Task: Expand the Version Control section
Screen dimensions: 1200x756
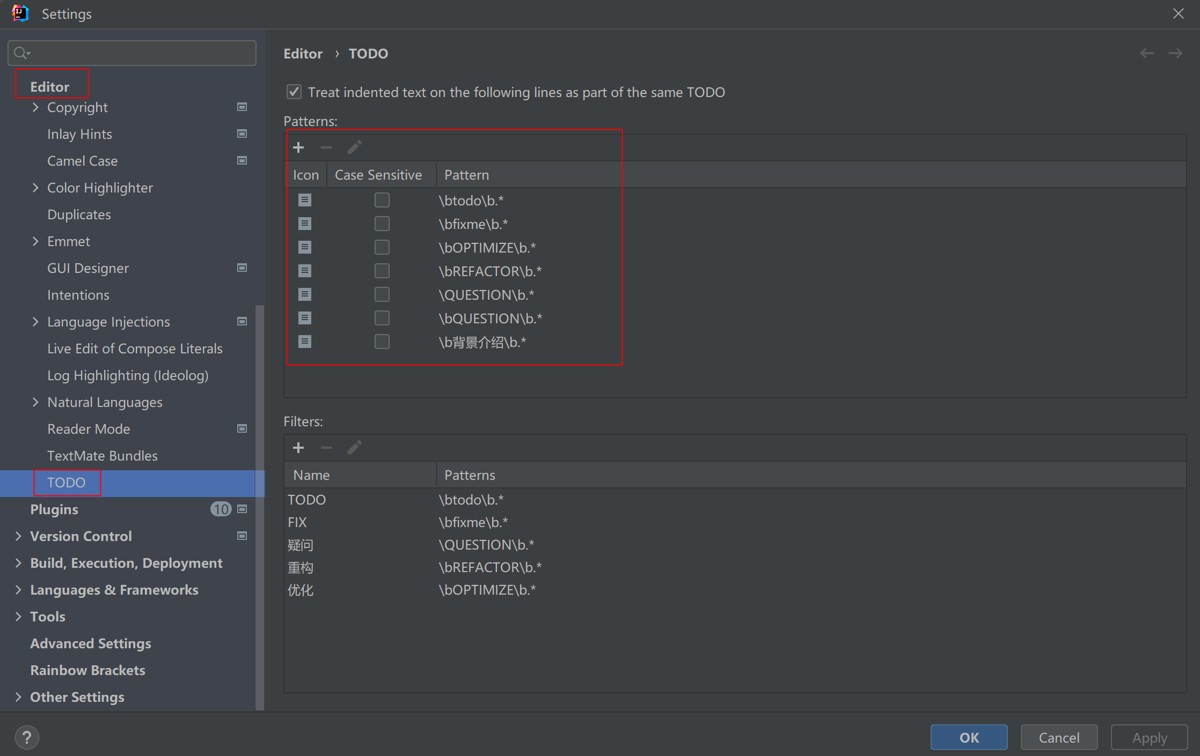Action: point(18,536)
